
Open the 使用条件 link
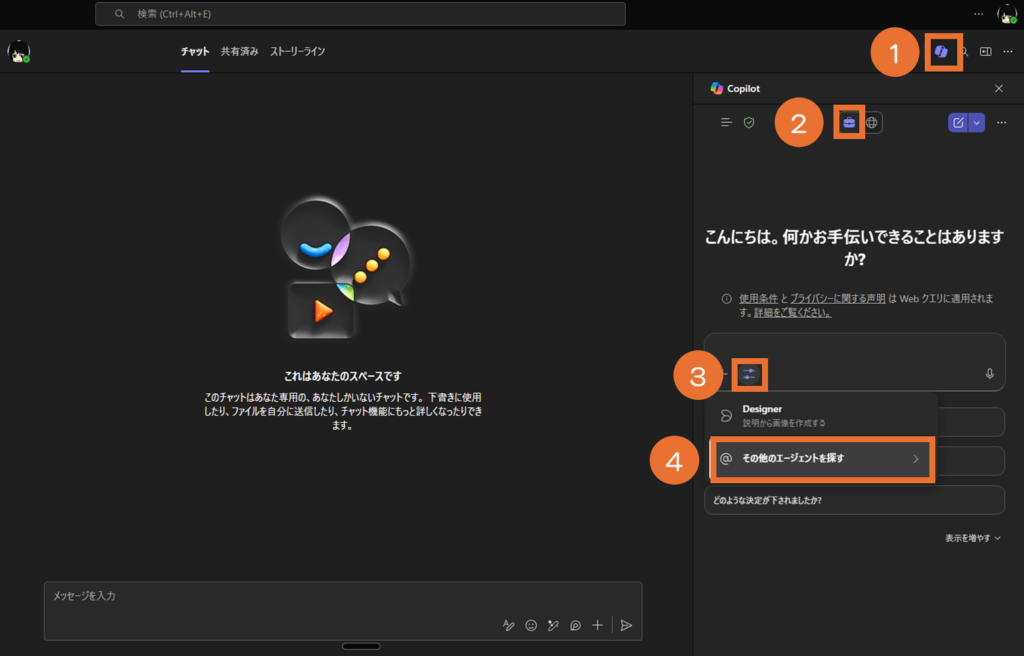(759, 298)
